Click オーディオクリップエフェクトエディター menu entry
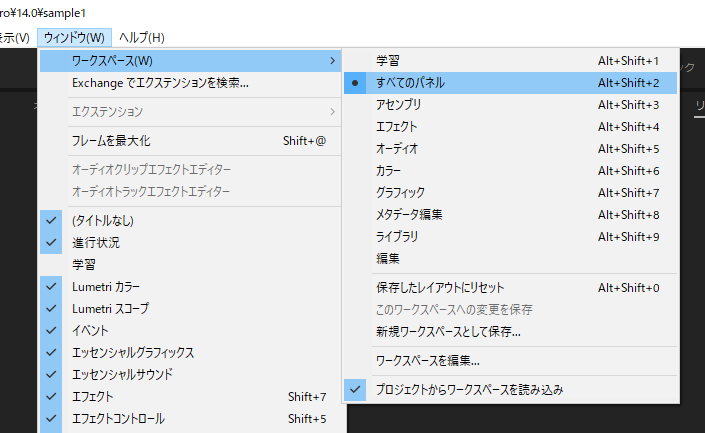Image resolution: width=705 pixels, height=433 pixels. pos(191,170)
